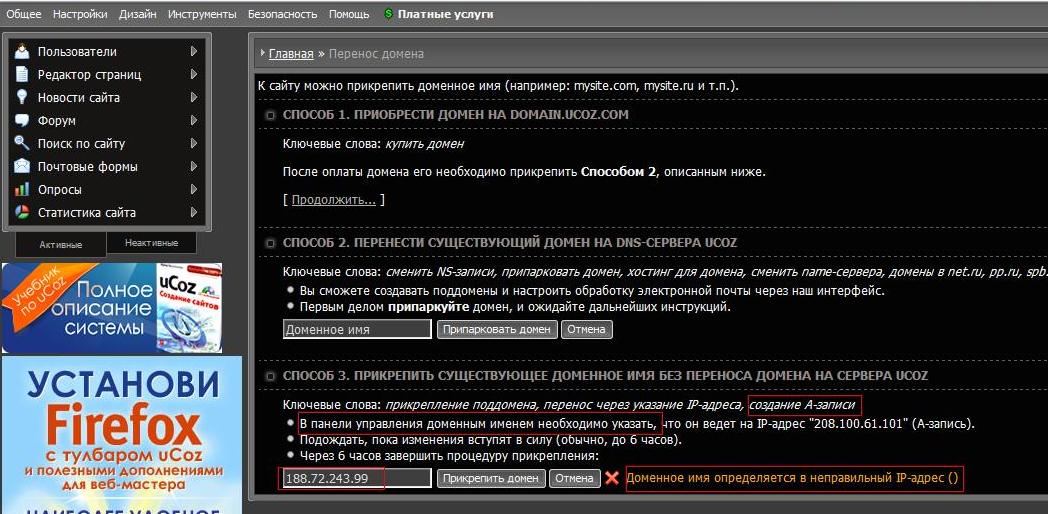Expand the Статистика сайта submenu arrow
The width and height of the screenshot is (1048, 514).
pyautogui.click(x=194, y=213)
